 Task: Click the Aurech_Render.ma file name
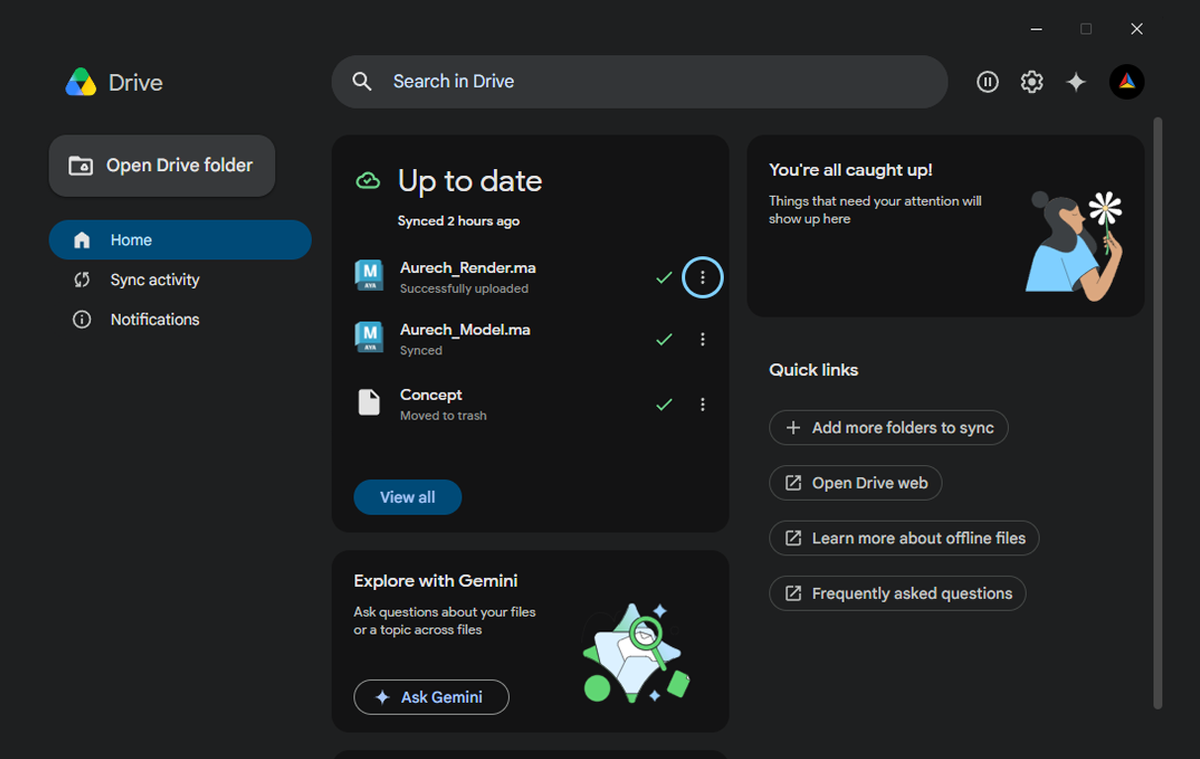point(468,268)
